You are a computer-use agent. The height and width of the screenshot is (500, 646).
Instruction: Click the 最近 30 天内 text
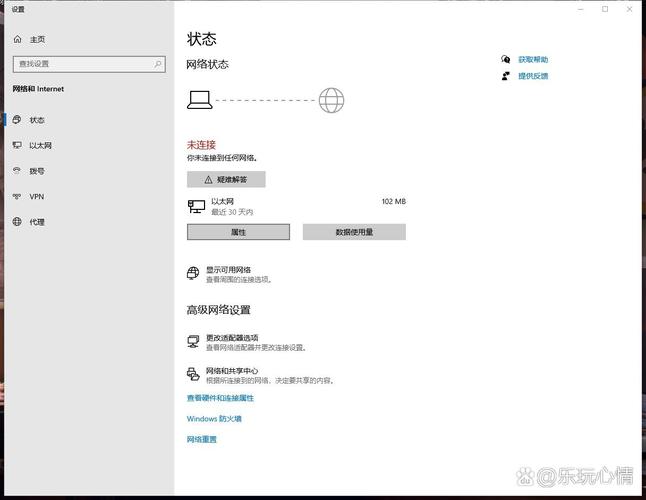click(232, 212)
